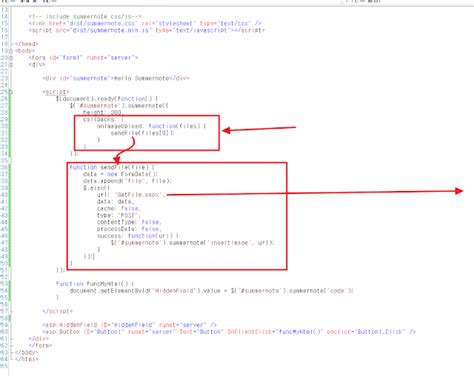The image size is (474, 376).
Task: Click the 'new FormData()' line
Action: pos(120,174)
